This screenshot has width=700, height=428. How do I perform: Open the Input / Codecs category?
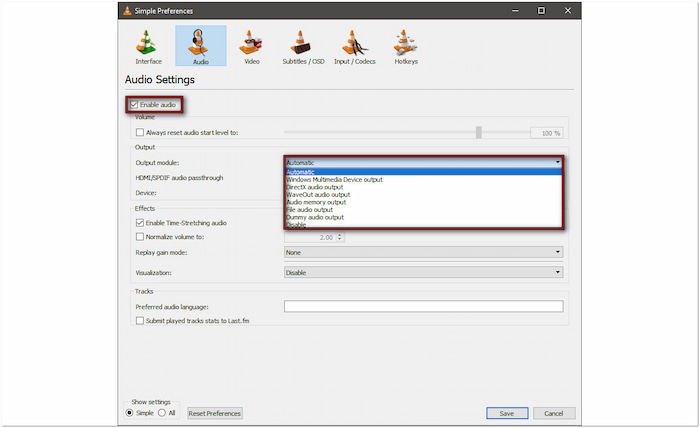click(354, 46)
